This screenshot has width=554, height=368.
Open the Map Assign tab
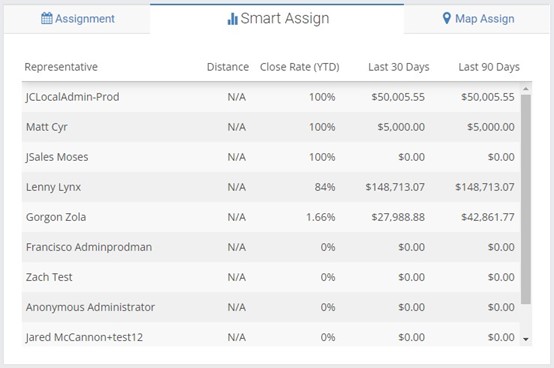[x=478, y=19]
